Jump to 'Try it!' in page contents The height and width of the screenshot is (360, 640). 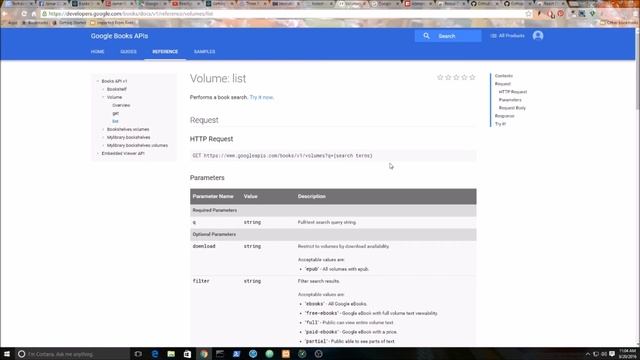pos(500,124)
